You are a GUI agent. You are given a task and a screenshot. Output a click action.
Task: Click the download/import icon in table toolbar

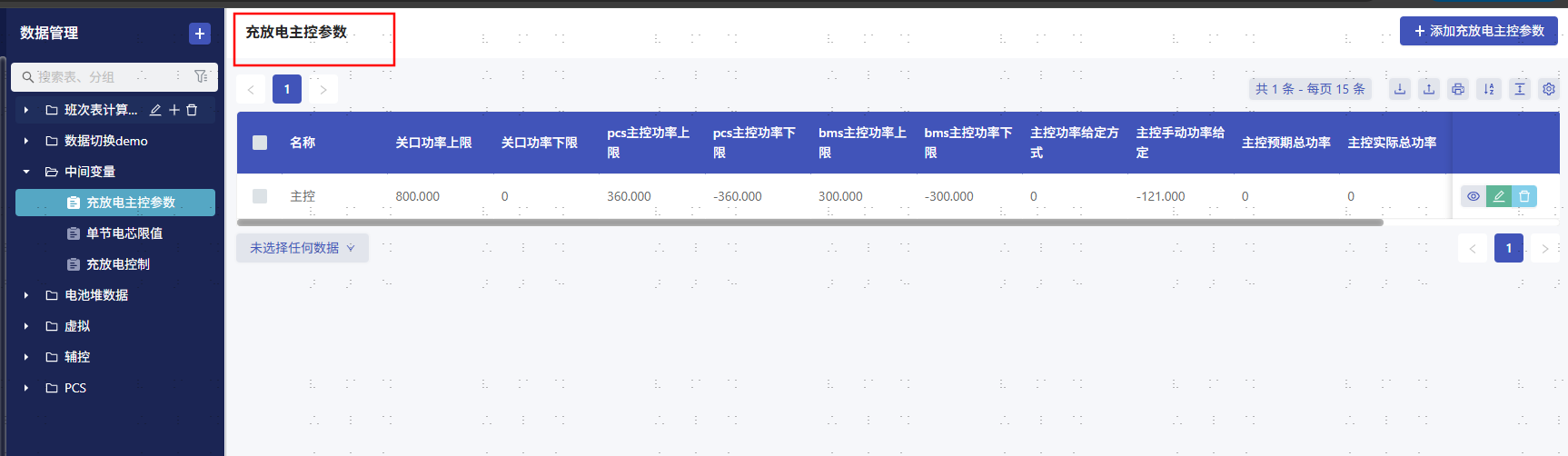pyautogui.click(x=1400, y=89)
